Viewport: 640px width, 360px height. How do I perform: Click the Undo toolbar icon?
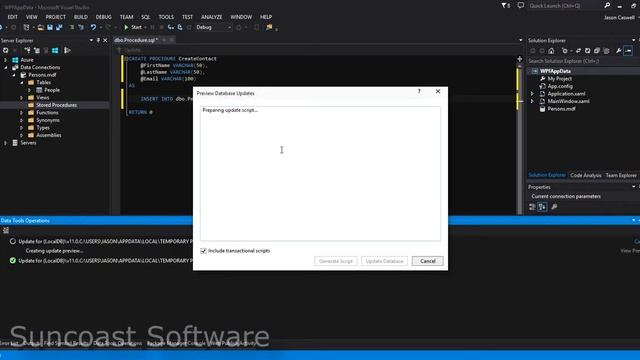93,27
